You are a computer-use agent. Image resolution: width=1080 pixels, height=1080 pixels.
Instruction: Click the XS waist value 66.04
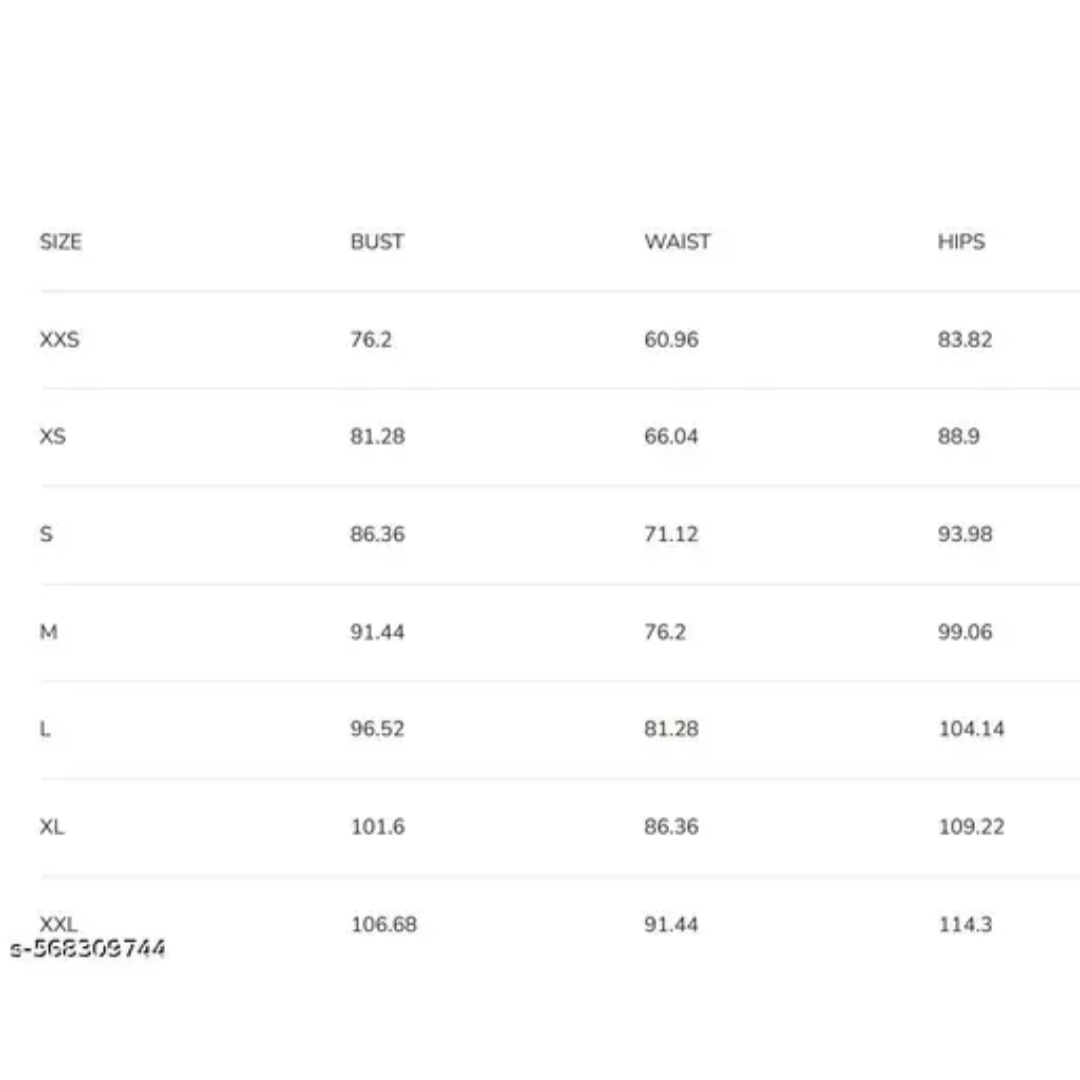click(x=672, y=437)
